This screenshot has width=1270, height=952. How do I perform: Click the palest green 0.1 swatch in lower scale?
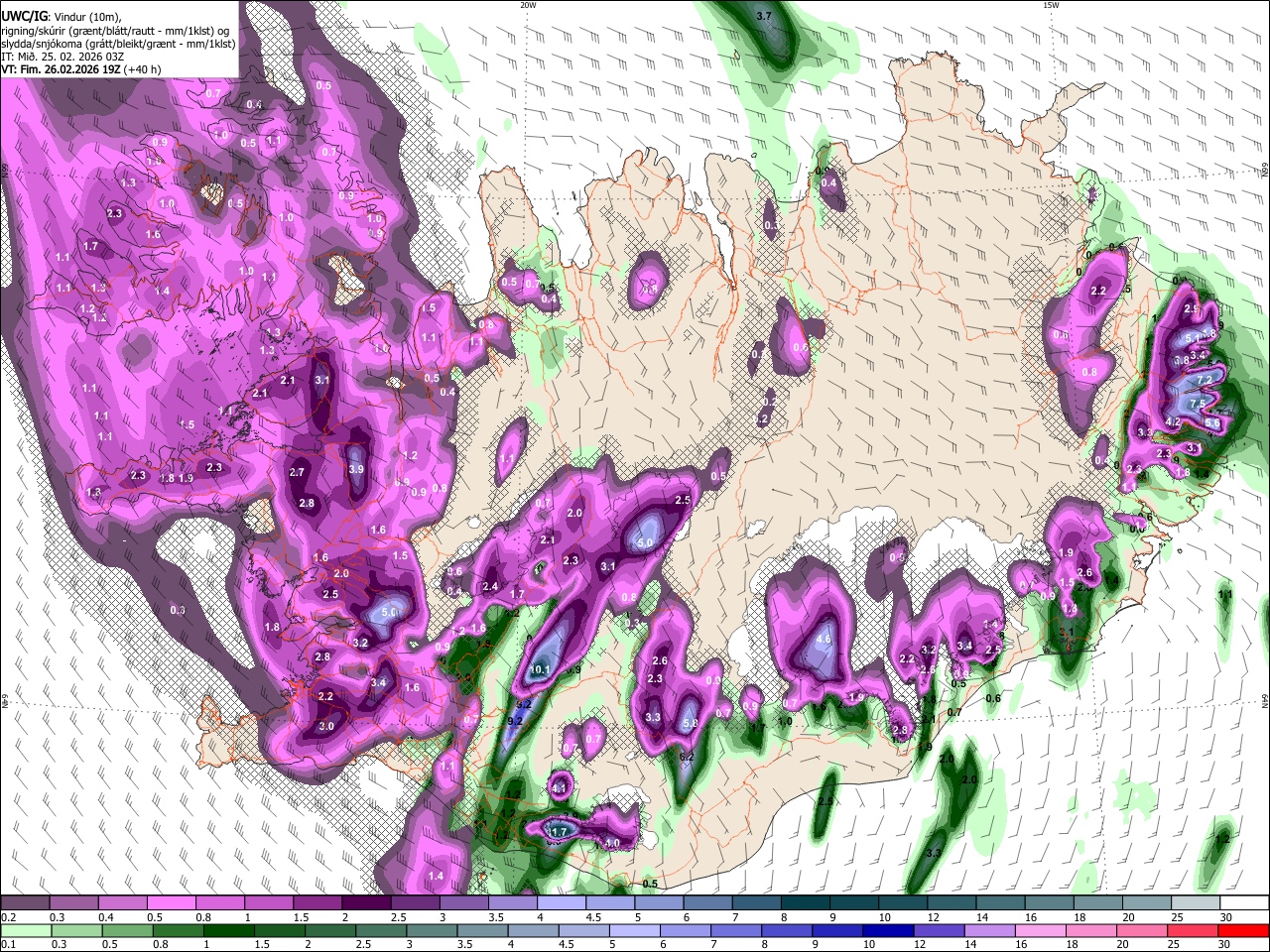tap(26, 930)
